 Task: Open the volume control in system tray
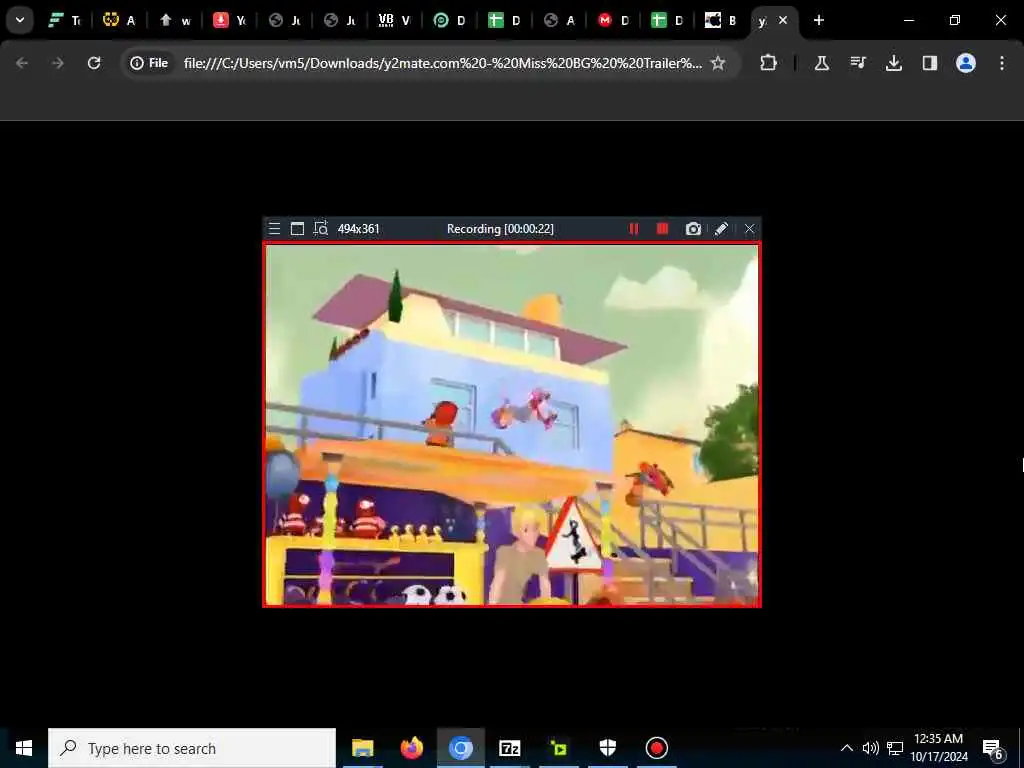pos(870,748)
